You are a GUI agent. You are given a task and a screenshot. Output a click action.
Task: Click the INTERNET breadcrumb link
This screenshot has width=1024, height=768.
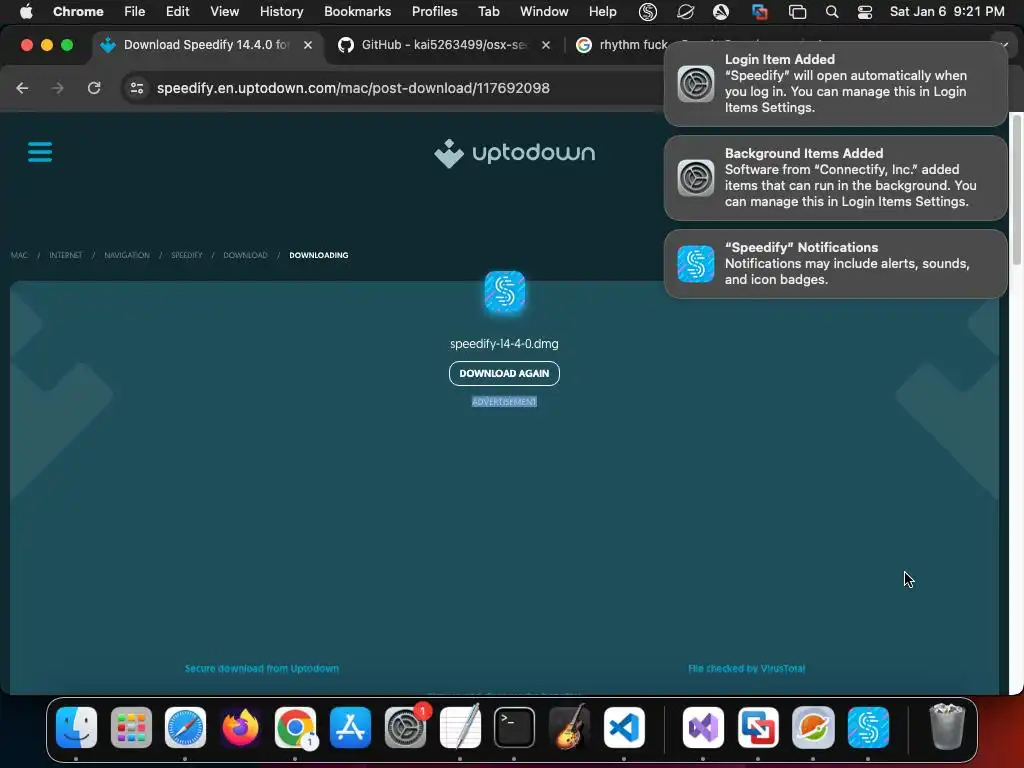(x=66, y=255)
